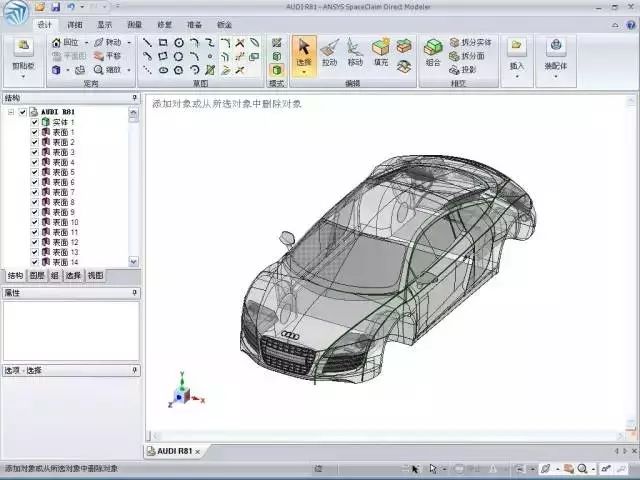Uncheck the 实体 1 checkbox

click(35, 122)
